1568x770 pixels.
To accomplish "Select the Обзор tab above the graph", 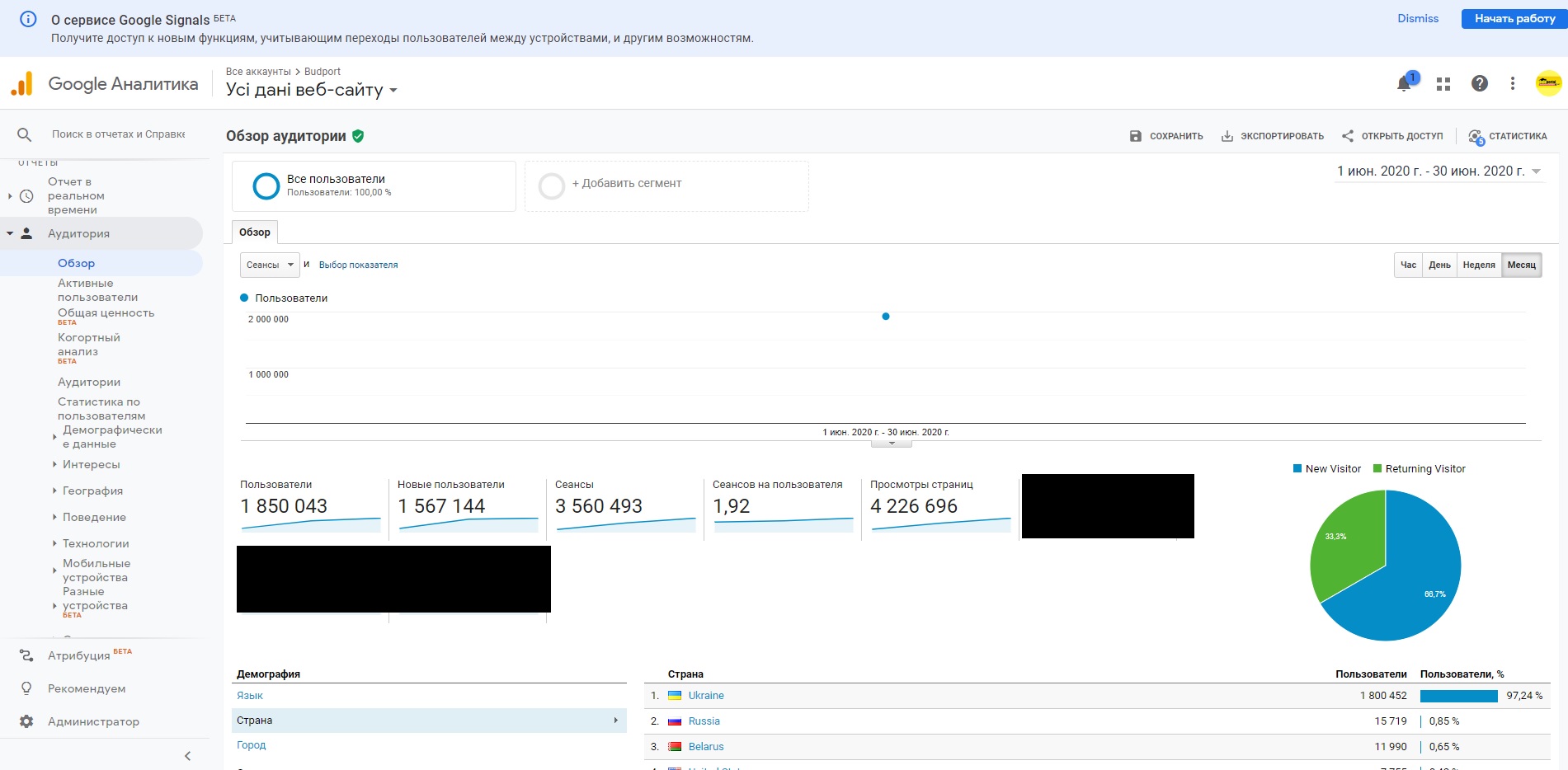I will (x=255, y=232).
